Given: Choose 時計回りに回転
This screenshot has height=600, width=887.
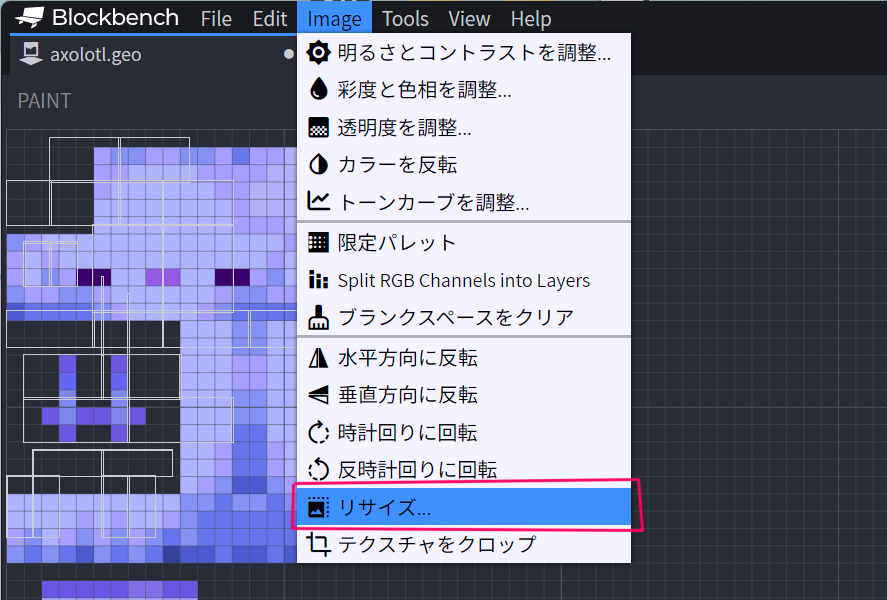Looking at the screenshot, I should click(464, 433).
